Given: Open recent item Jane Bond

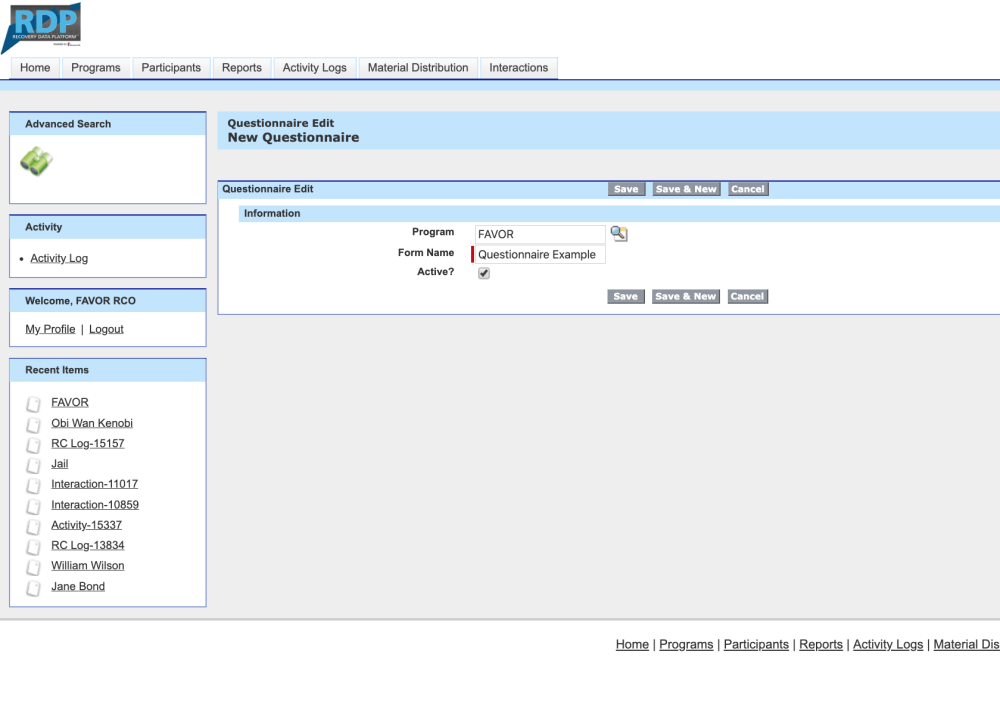Looking at the screenshot, I should [x=78, y=586].
